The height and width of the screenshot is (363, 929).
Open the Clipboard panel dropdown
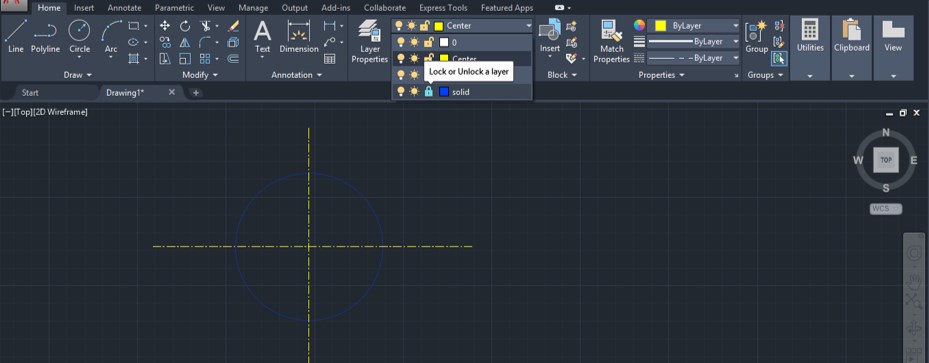tap(851, 76)
